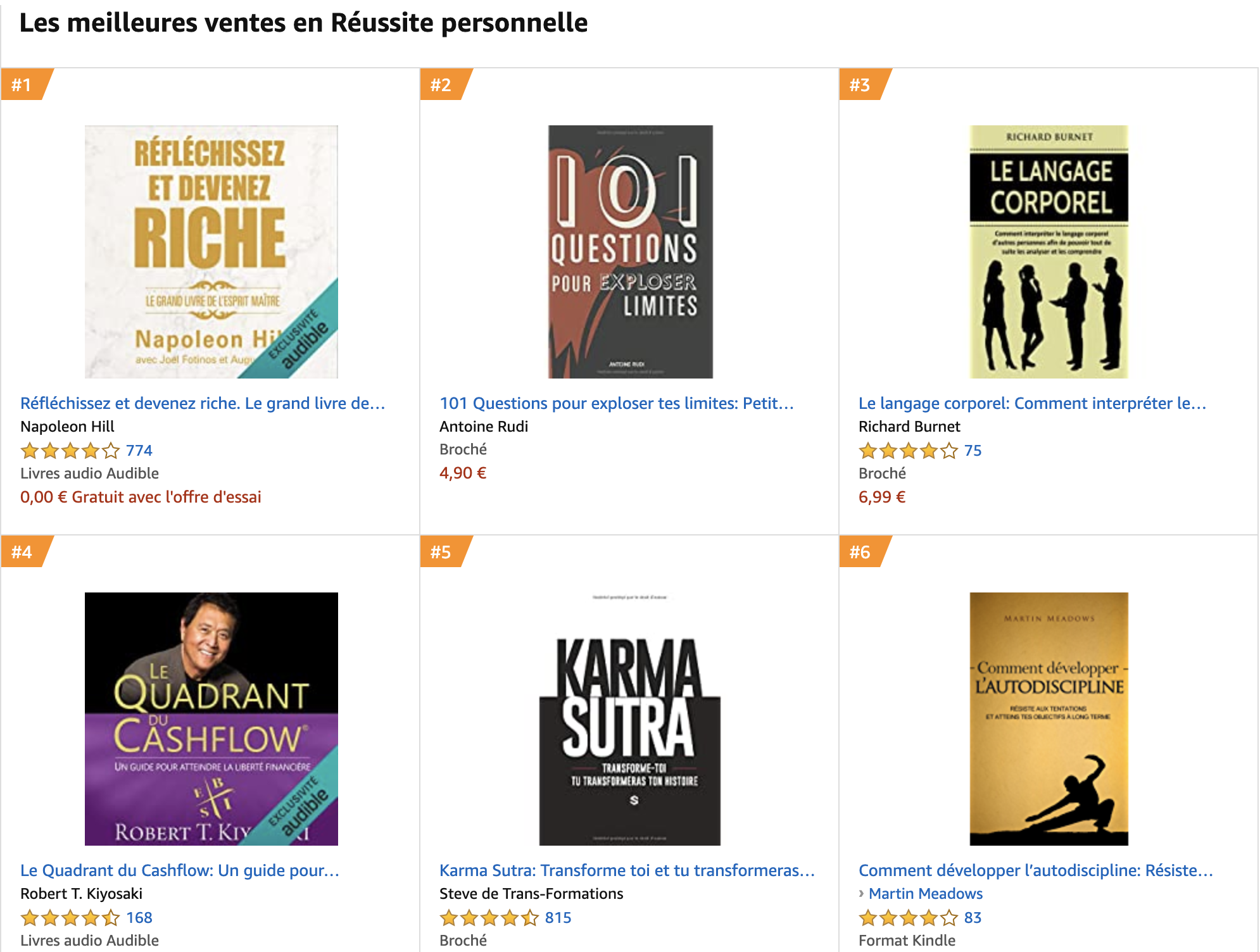Open 101 Questions pour exploser title link
Viewport: 1260px width, 952px height.
pos(616,403)
